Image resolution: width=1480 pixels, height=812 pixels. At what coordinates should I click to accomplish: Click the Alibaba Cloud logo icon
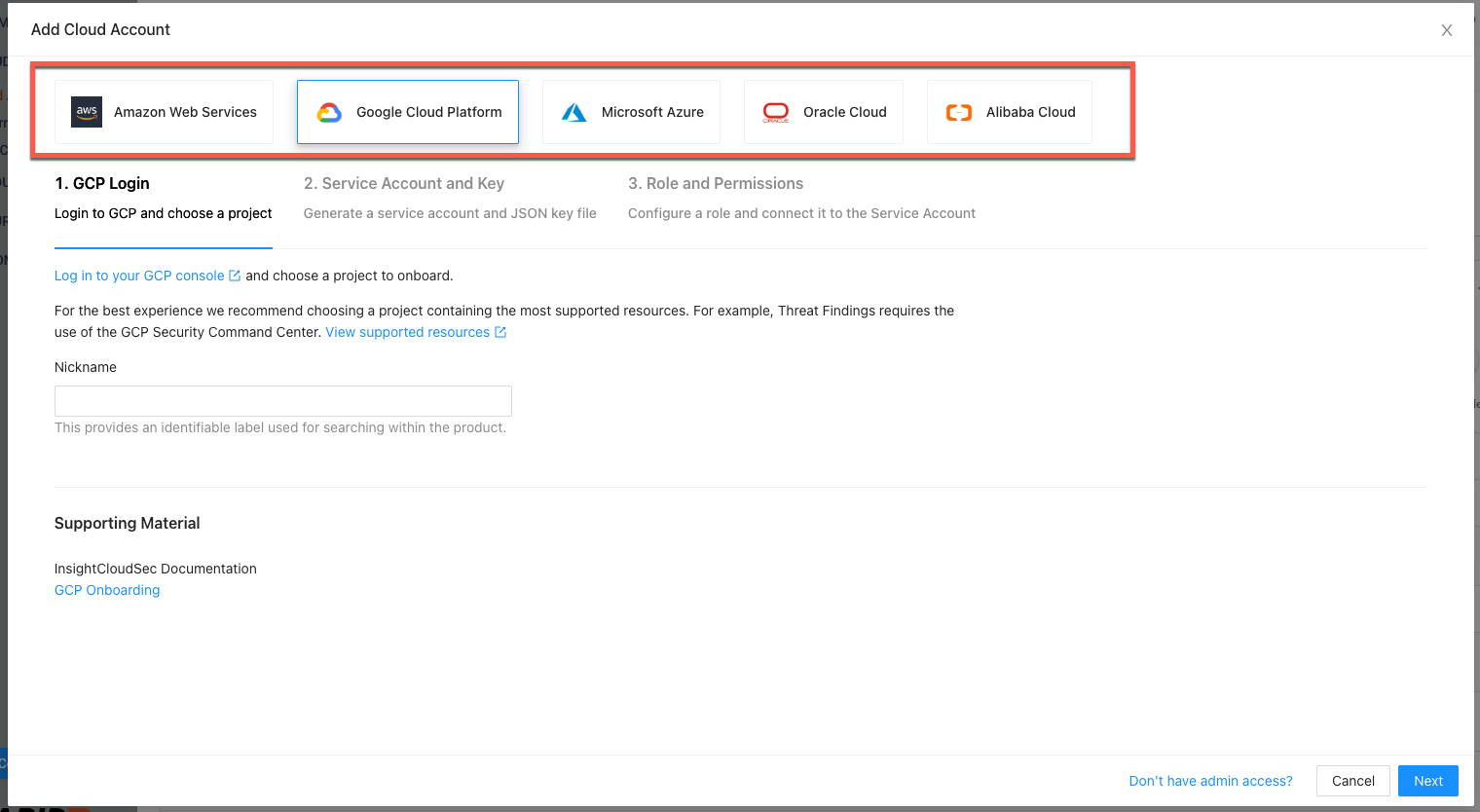click(x=959, y=113)
